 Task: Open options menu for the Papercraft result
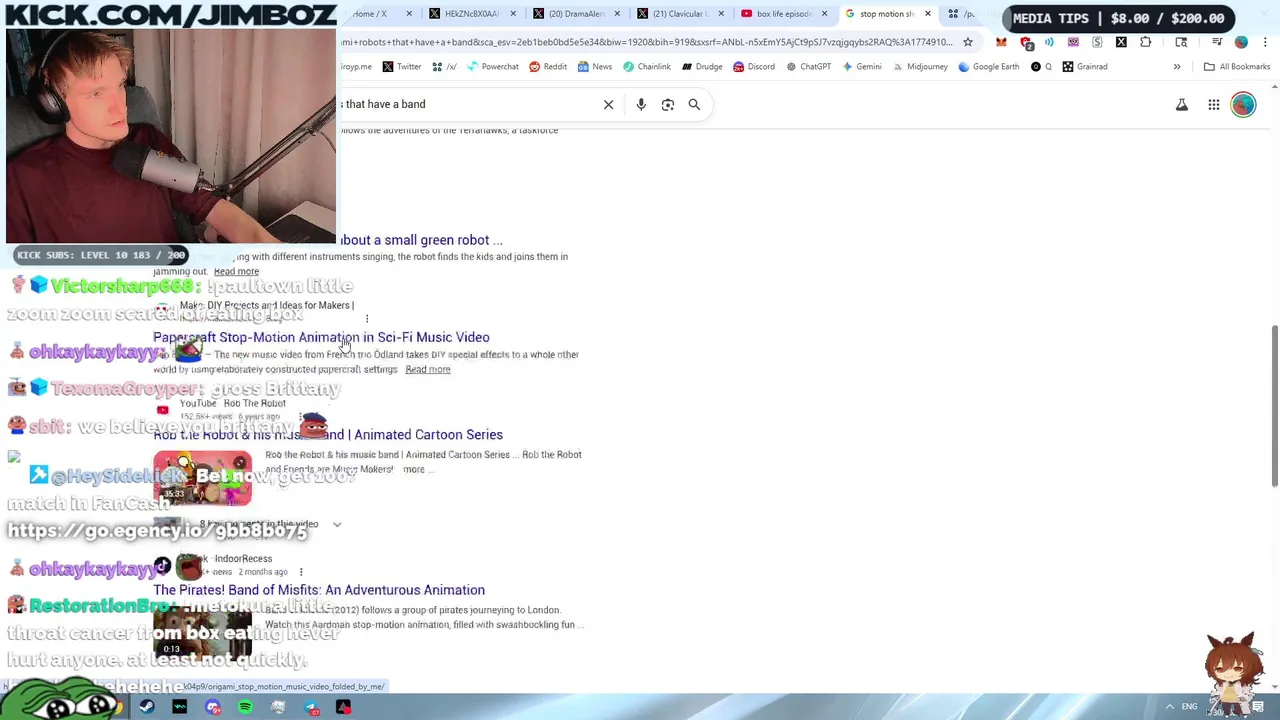(367, 319)
